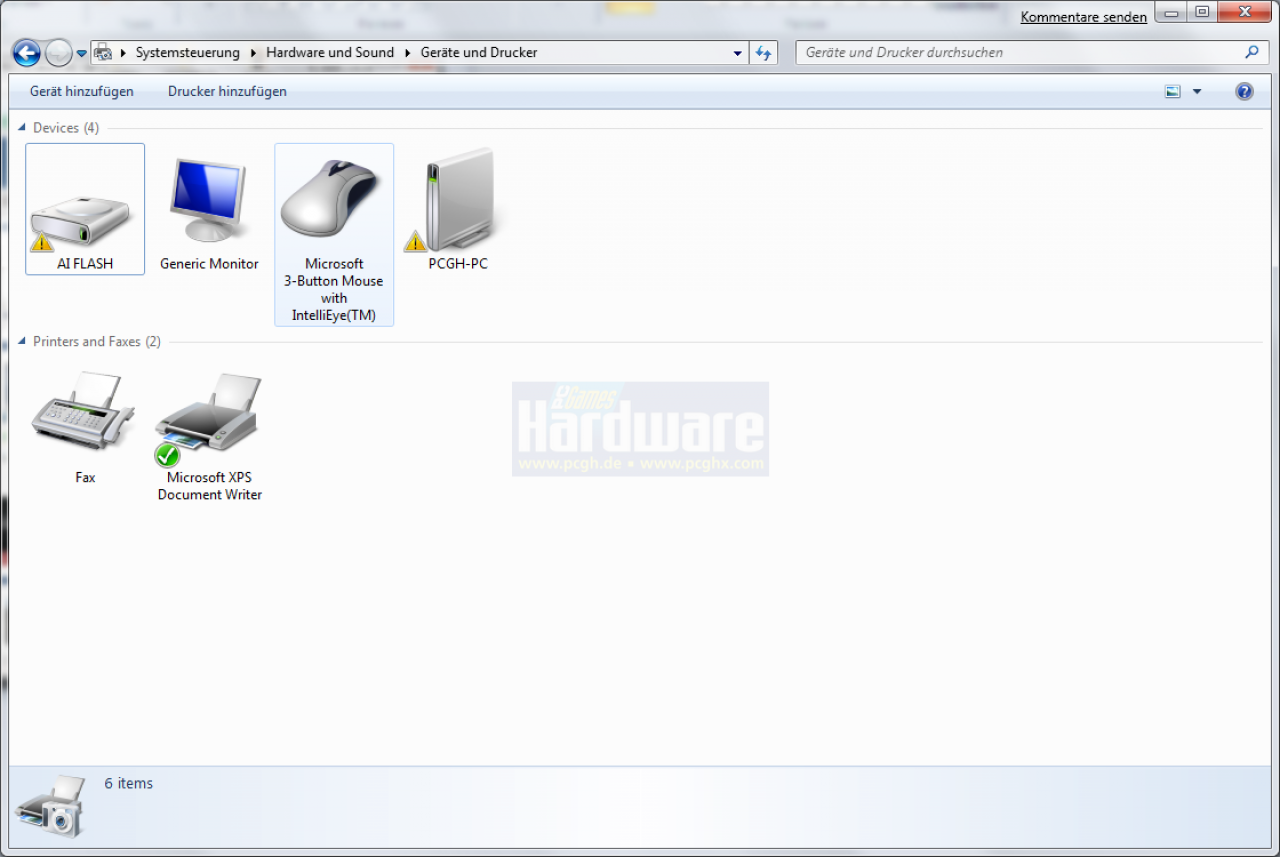The width and height of the screenshot is (1280, 857).
Task: Click the green default checkmark on XPS printer
Action: tap(167, 455)
